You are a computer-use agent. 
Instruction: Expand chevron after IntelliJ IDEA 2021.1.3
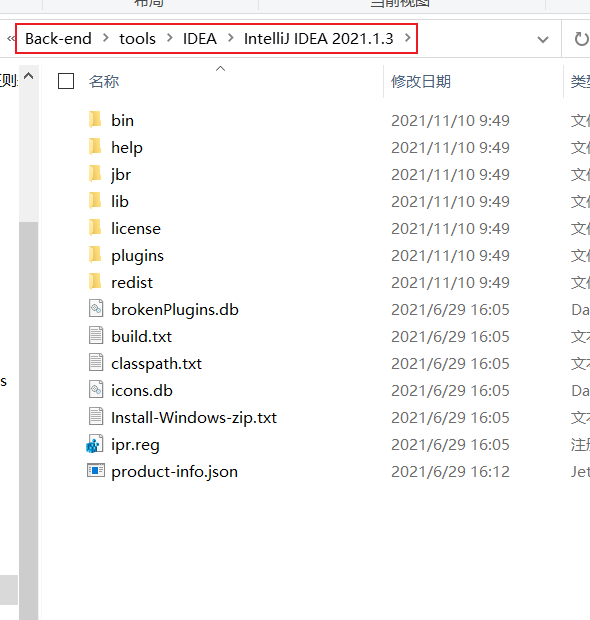(408, 38)
